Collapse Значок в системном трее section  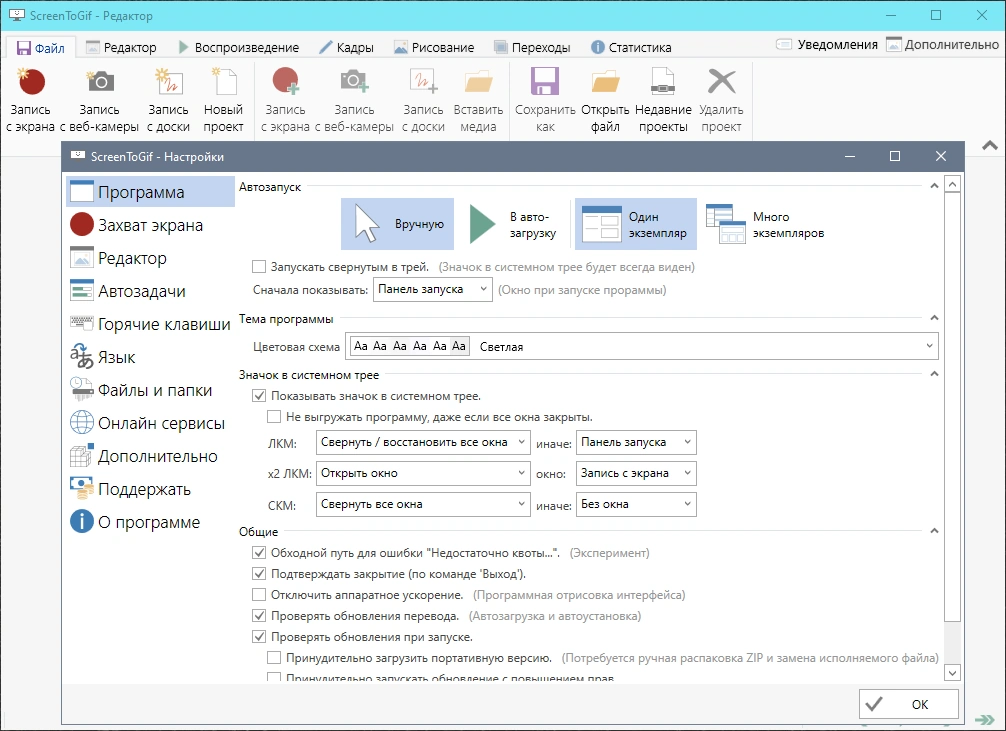(x=934, y=374)
